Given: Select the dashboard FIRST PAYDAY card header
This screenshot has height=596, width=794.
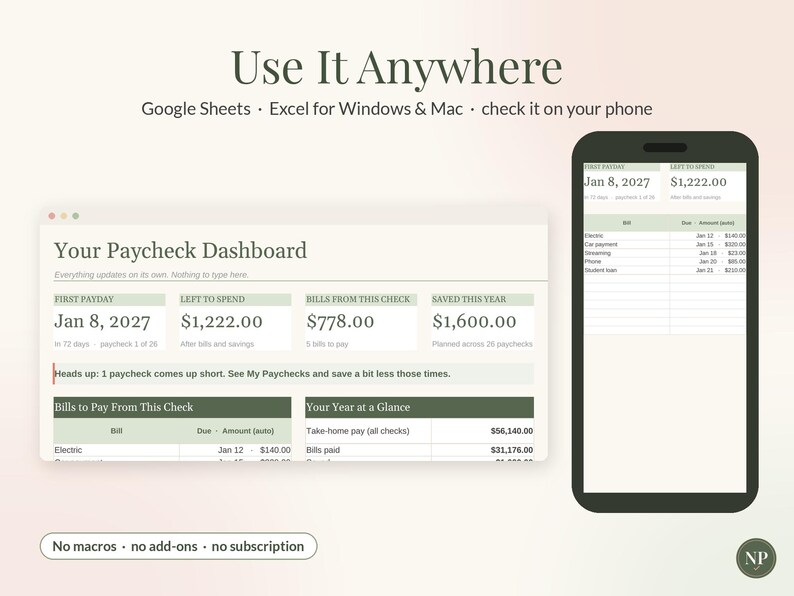Looking at the screenshot, I should click(109, 299).
